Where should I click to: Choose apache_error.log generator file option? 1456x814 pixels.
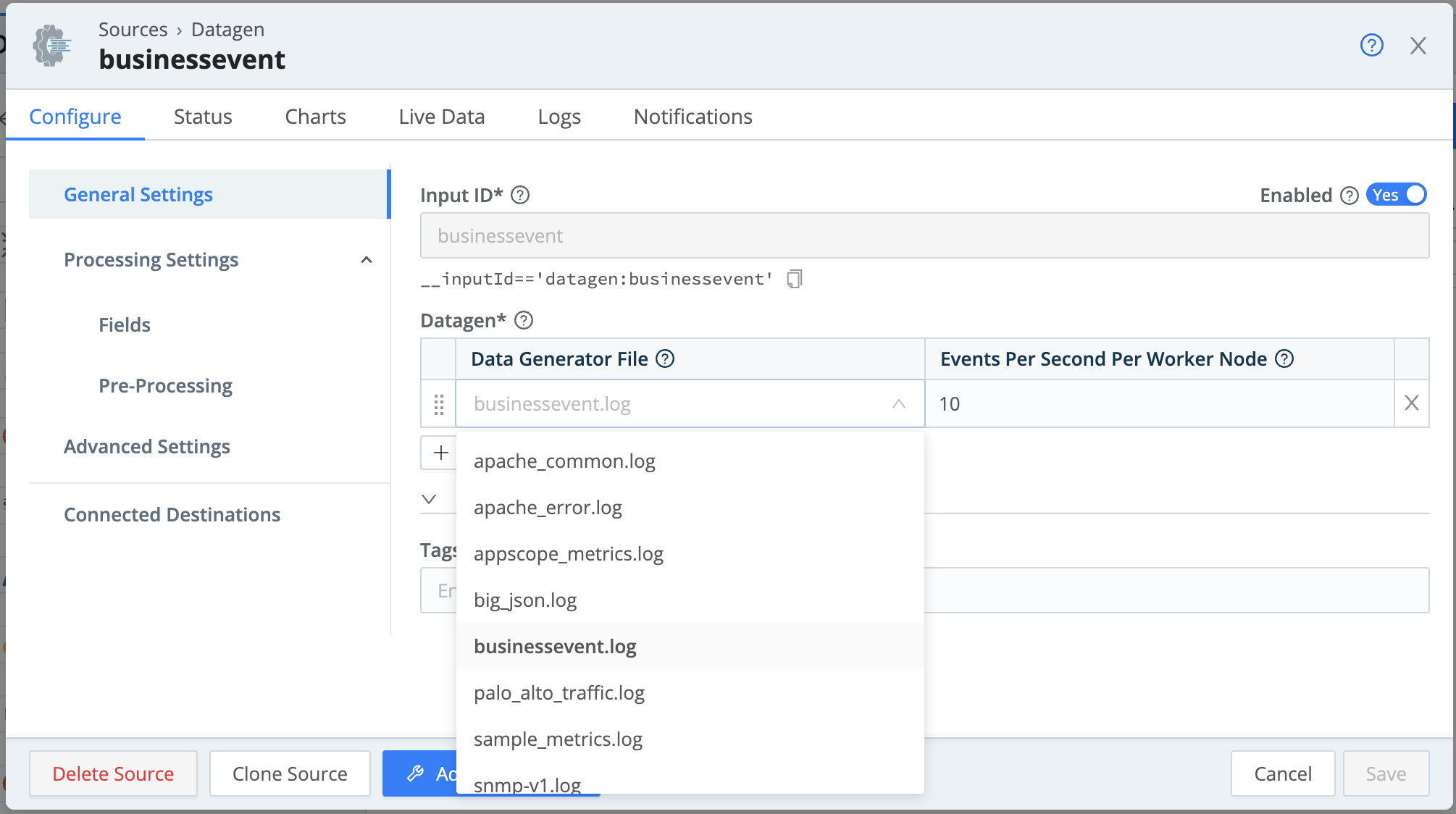[548, 507]
